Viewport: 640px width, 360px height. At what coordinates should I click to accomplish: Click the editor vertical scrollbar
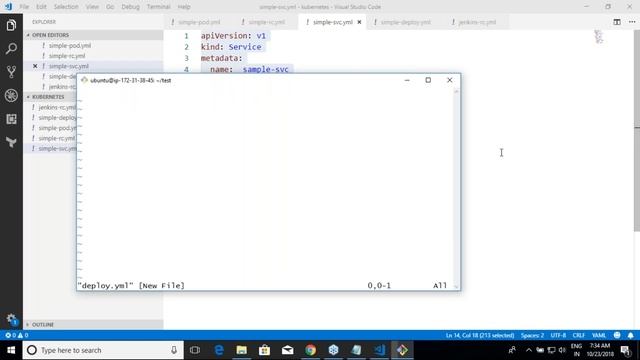(x=637, y=131)
